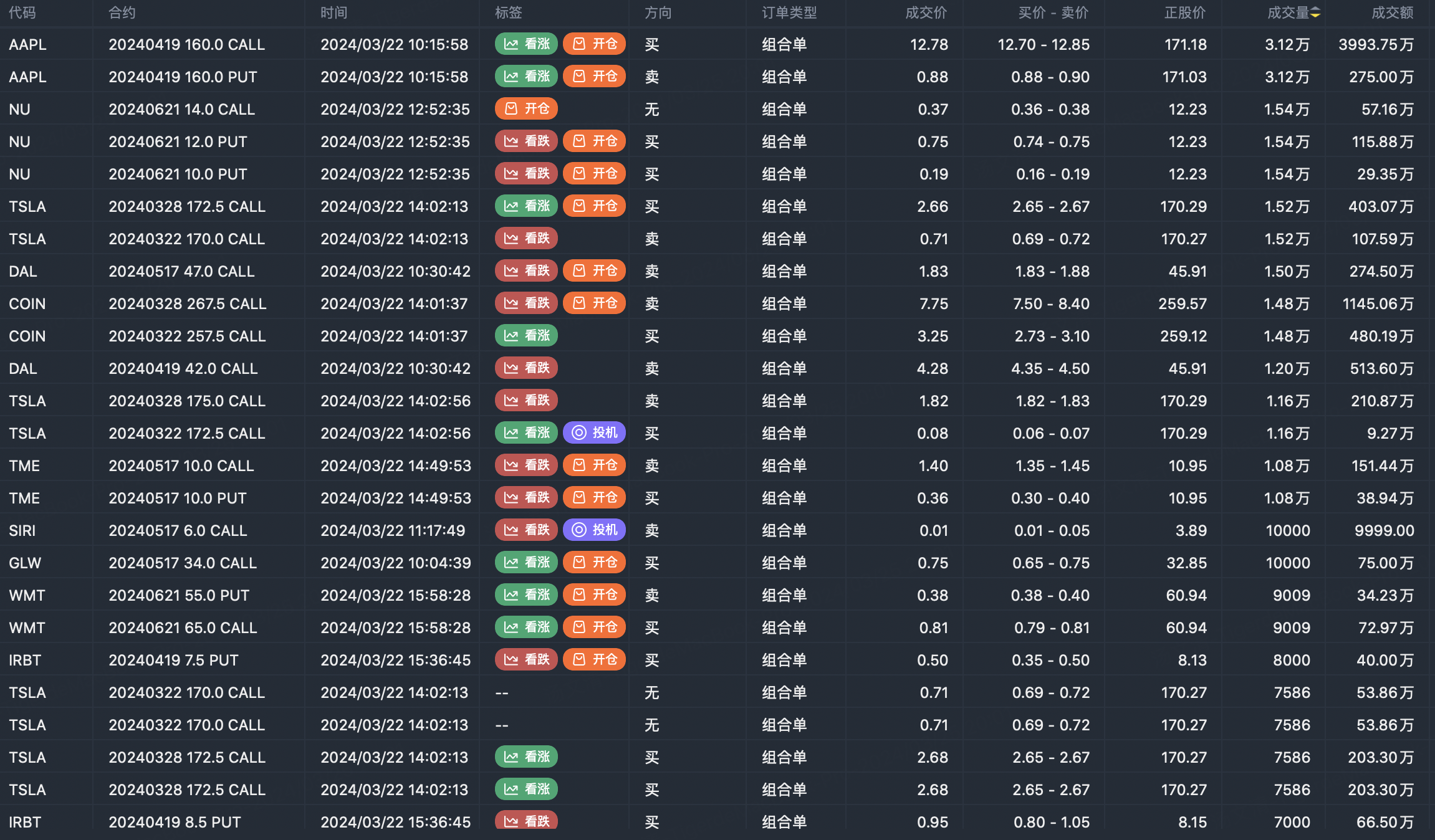Screen dimensions: 1435x840
Task: Toggle the sort arrow beside 成交量 header
Action: pyautogui.click(x=1315, y=13)
